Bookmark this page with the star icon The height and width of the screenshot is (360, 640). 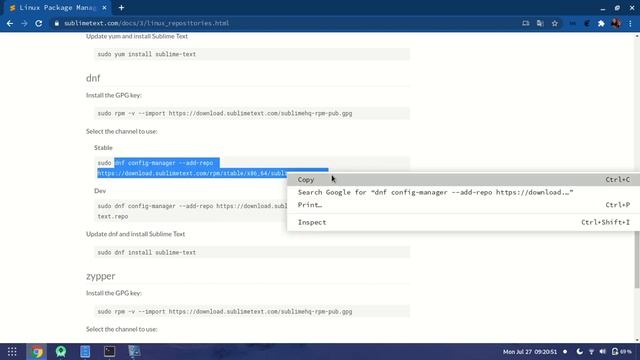[555, 24]
